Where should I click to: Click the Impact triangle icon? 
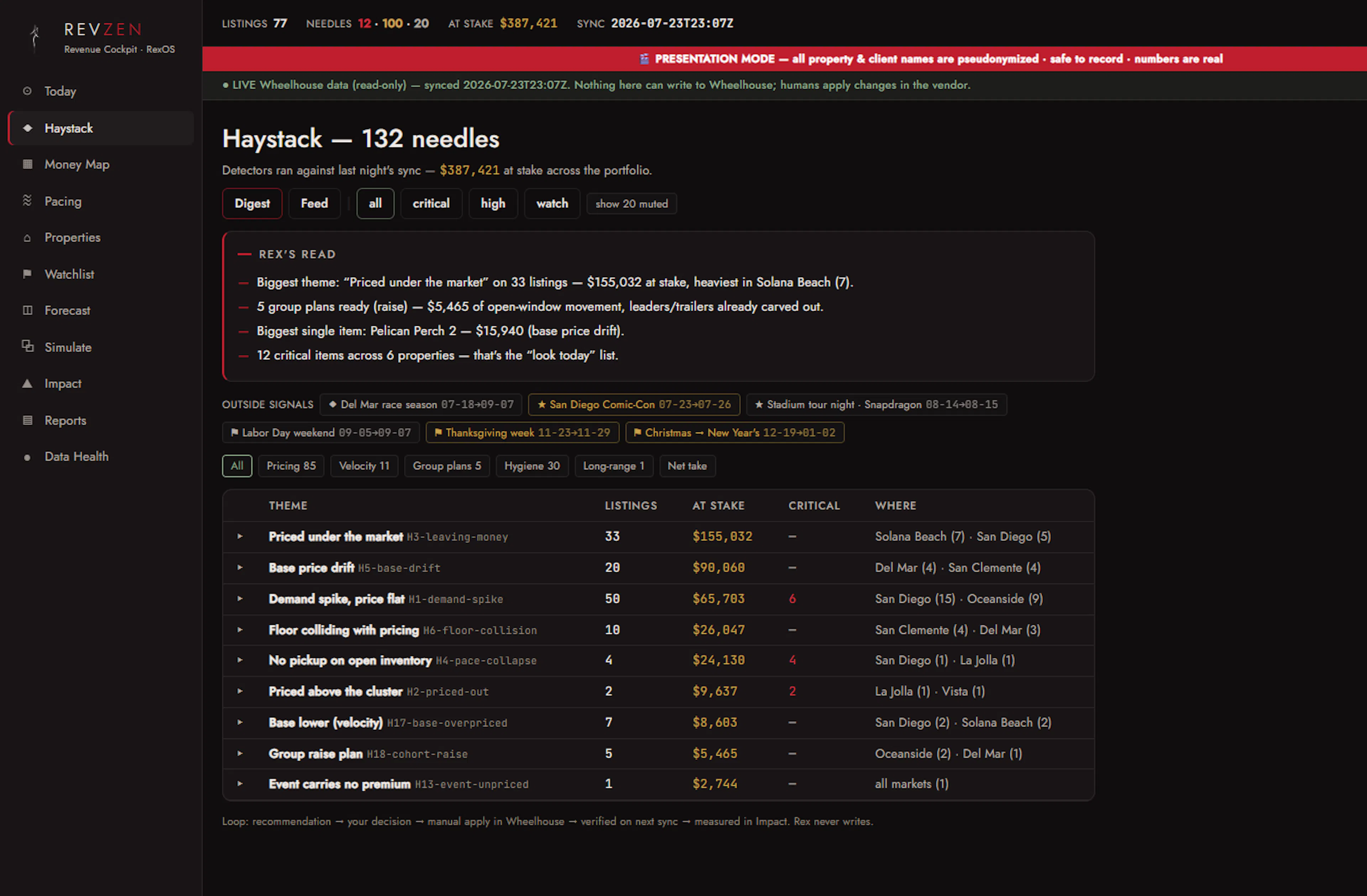pos(27,384)
